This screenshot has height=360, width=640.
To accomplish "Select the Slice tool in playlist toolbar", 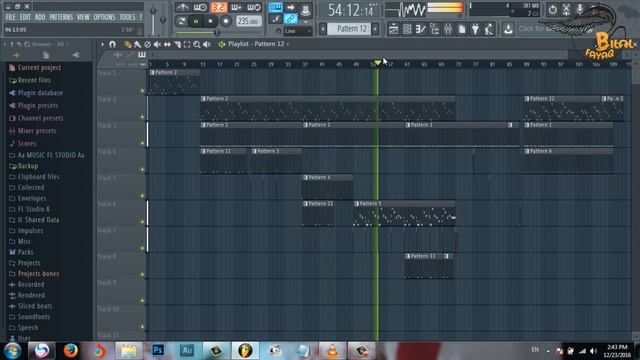I will point(177,44).
